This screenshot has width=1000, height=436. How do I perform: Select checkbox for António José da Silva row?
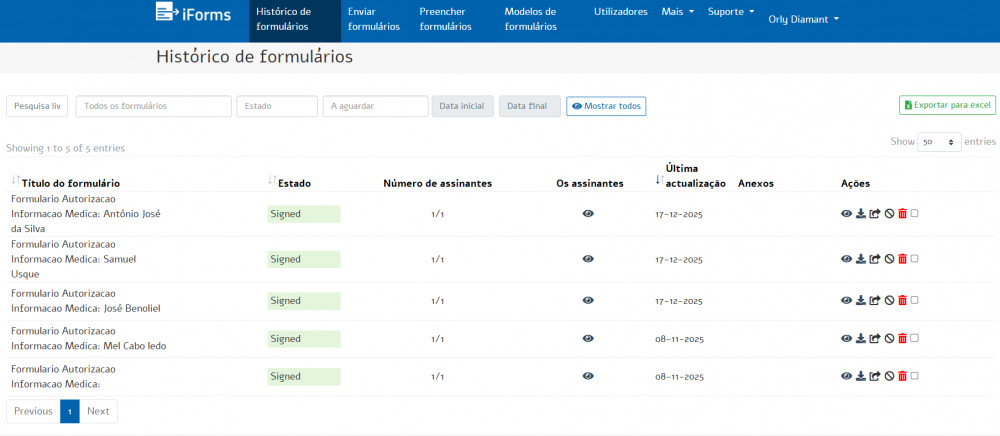pos(914,213)
